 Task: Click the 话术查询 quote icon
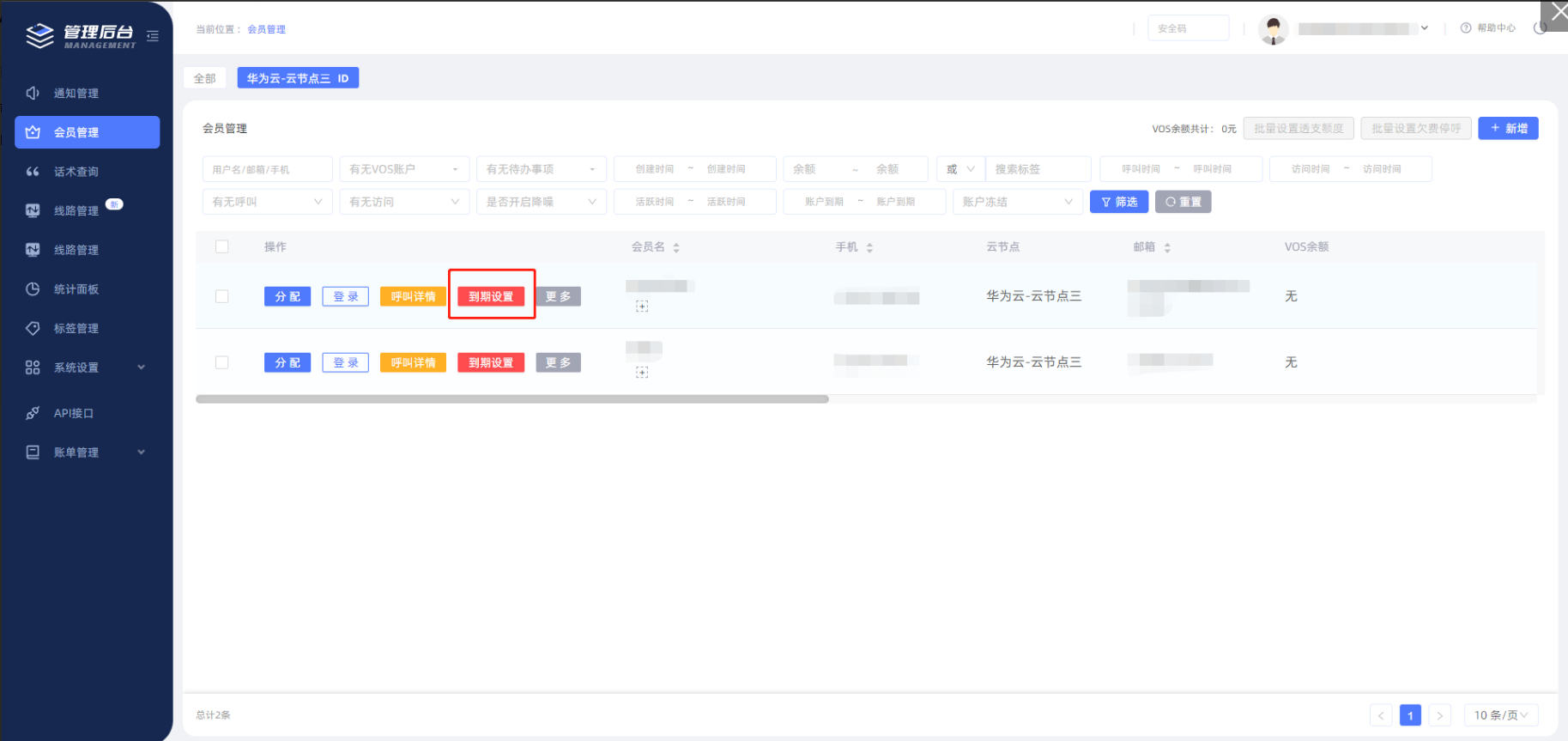tap(33, 172)
